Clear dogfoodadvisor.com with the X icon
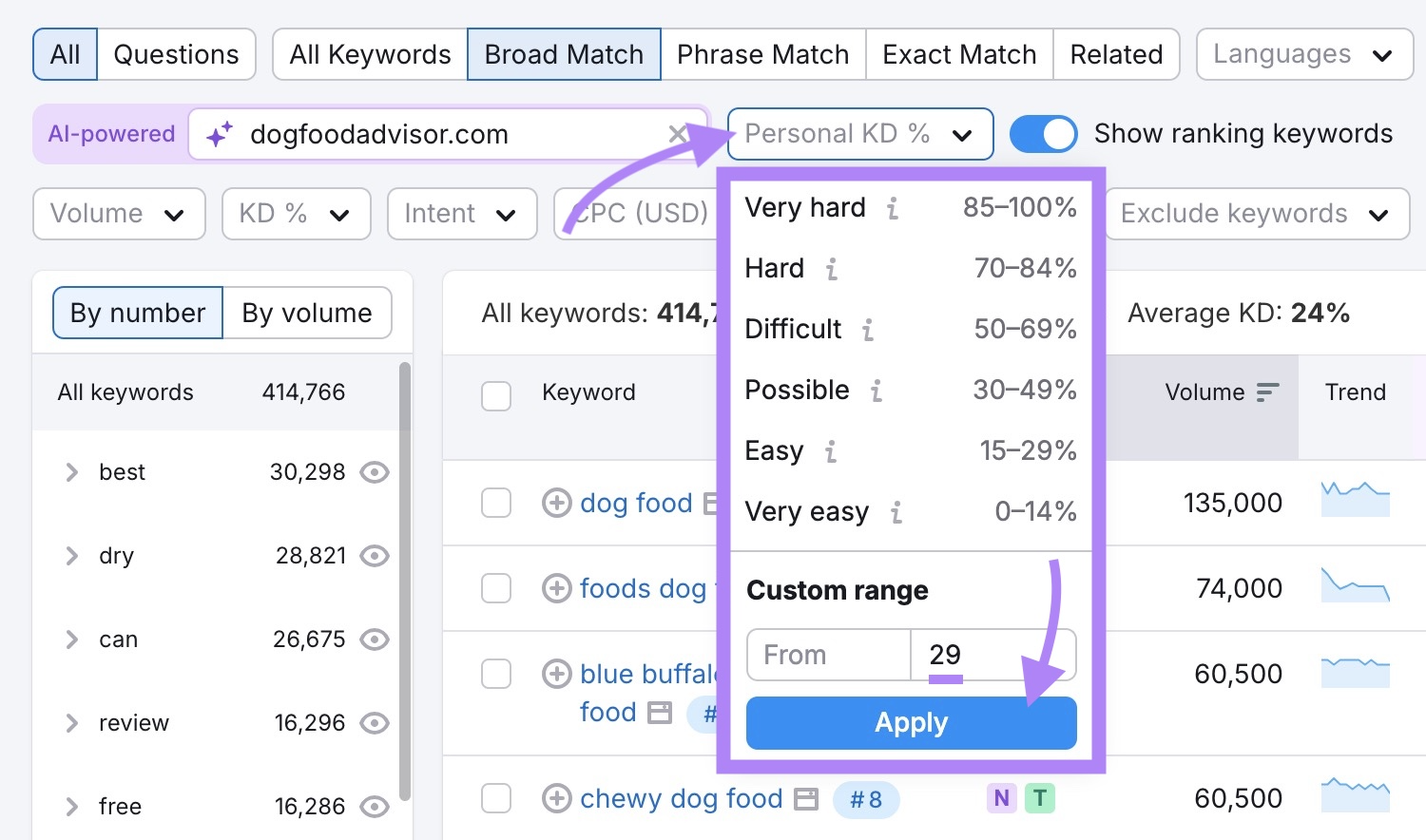Screen dimensions: 1426x840 pos(678,134)
